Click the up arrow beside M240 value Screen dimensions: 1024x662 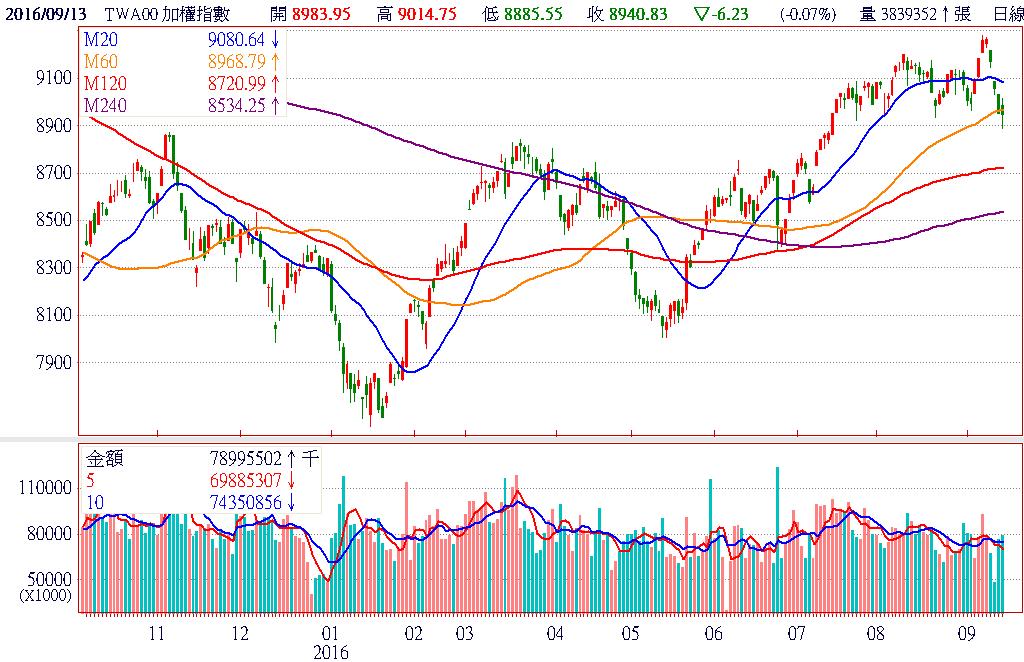(x=275, y=105)
